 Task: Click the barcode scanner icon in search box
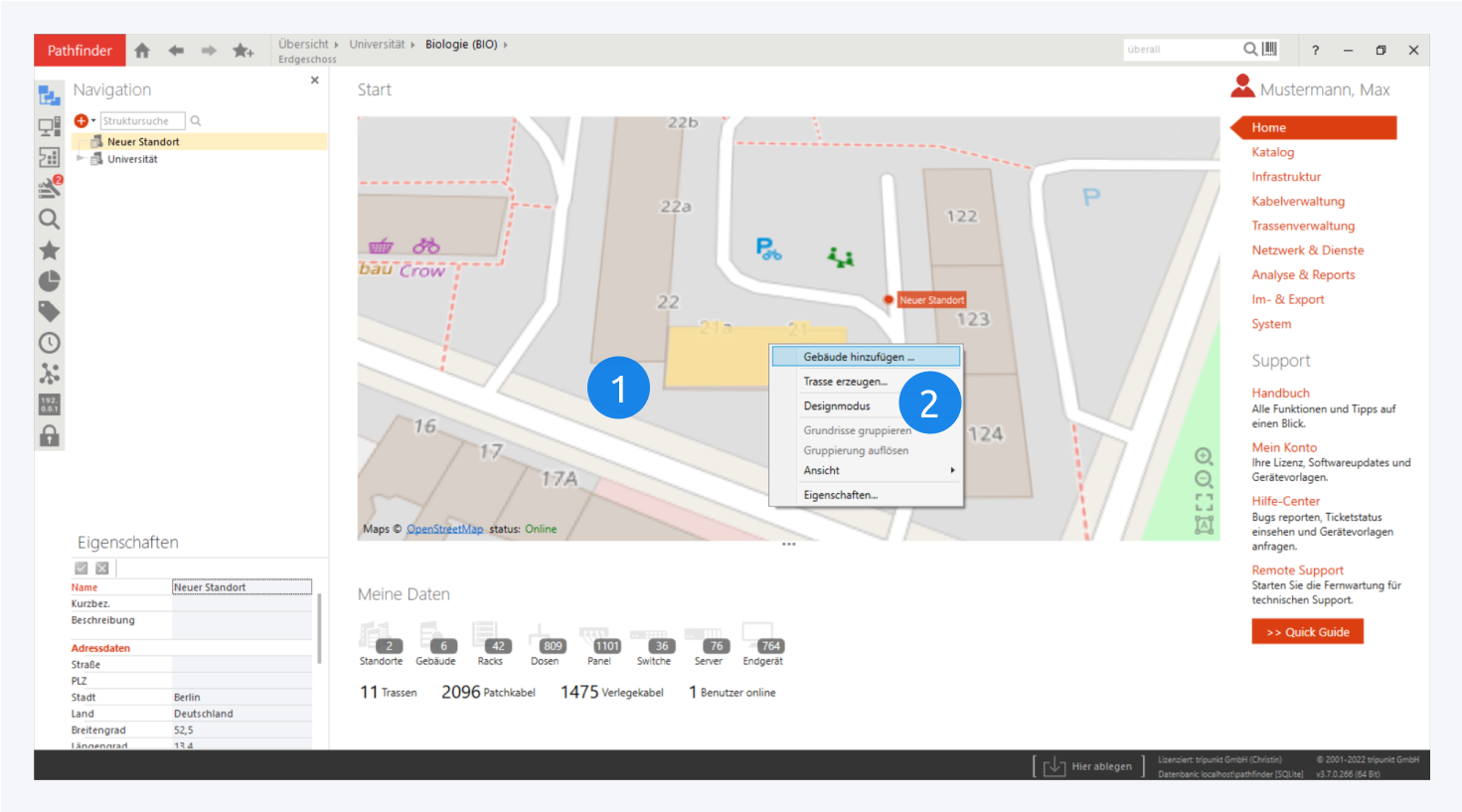coord(1269,49)
